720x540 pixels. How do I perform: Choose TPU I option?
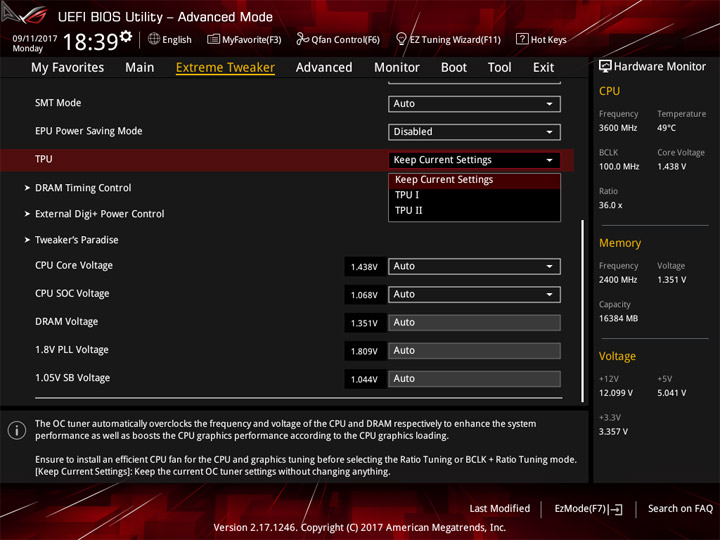coord(474,195)
